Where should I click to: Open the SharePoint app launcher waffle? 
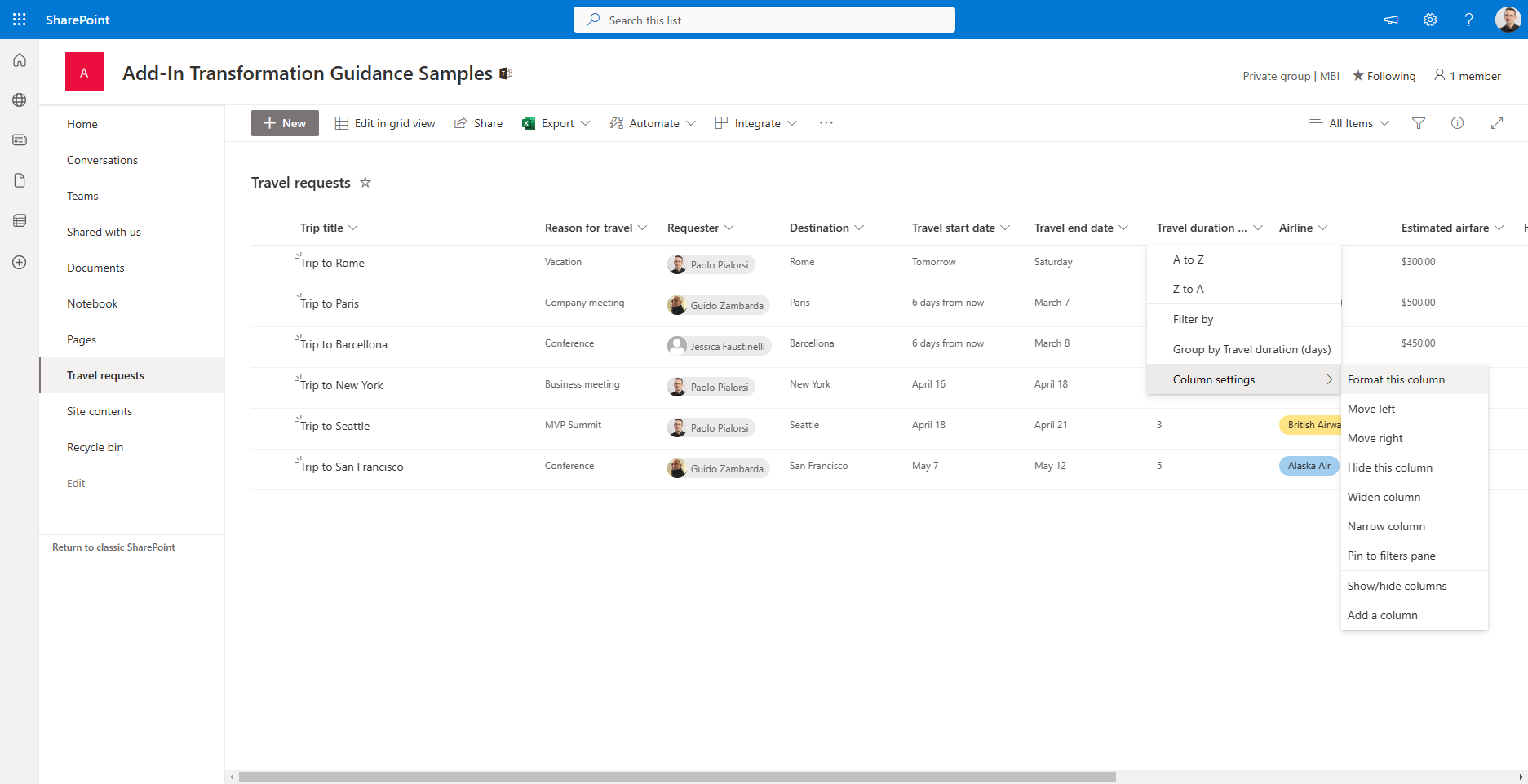pos(18,19)
